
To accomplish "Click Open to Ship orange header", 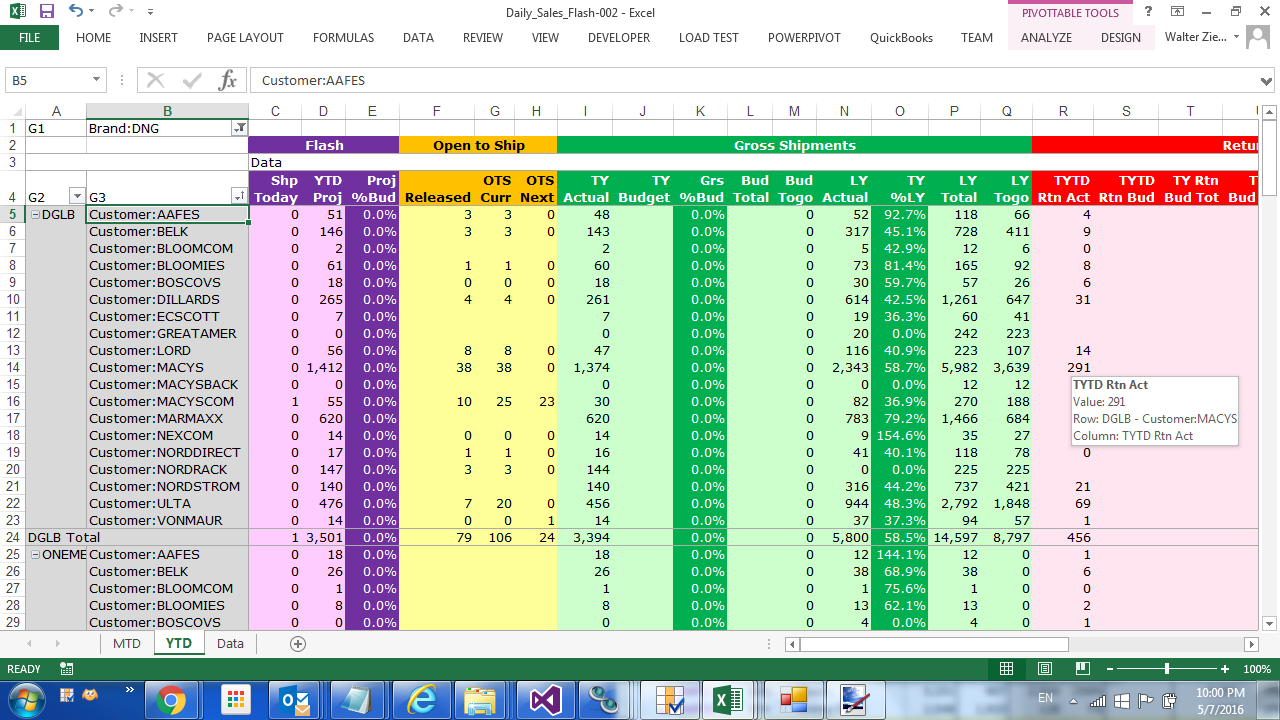I will [x=478, y=145].
